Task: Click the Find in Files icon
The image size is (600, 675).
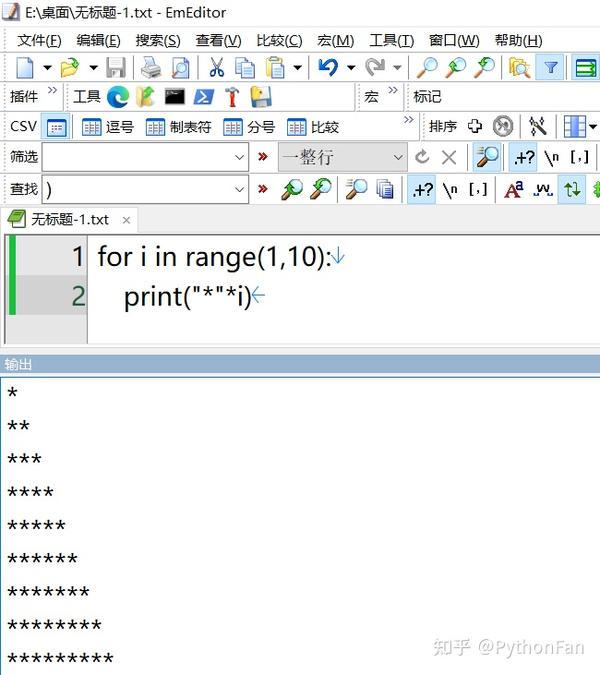Action: (519, 67)
